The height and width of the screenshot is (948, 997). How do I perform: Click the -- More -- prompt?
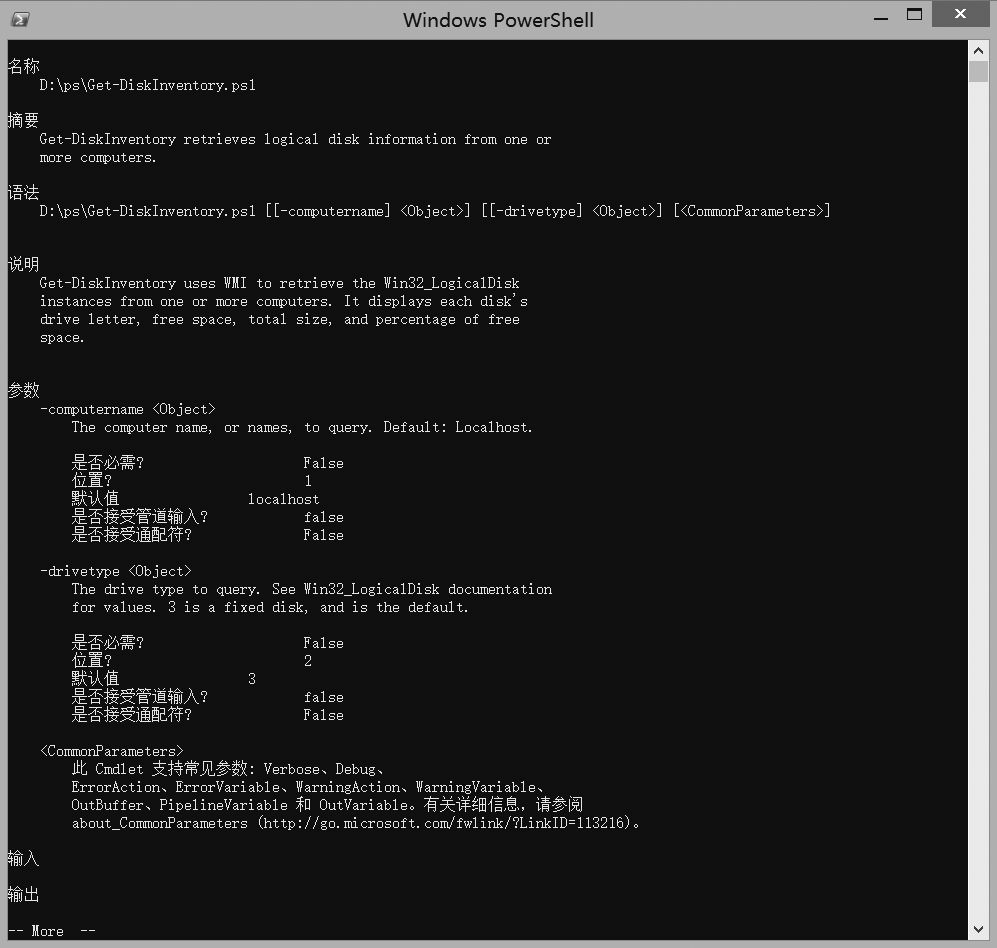point(52,931)
